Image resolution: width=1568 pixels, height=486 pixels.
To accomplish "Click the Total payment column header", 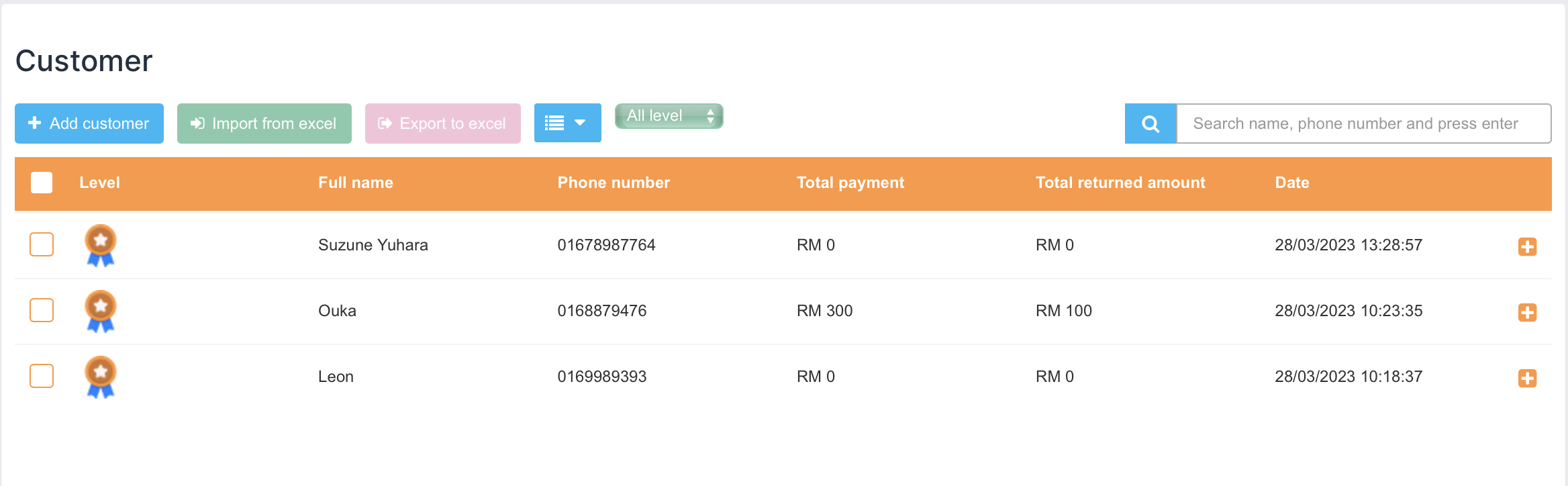I will coord(850,183).
